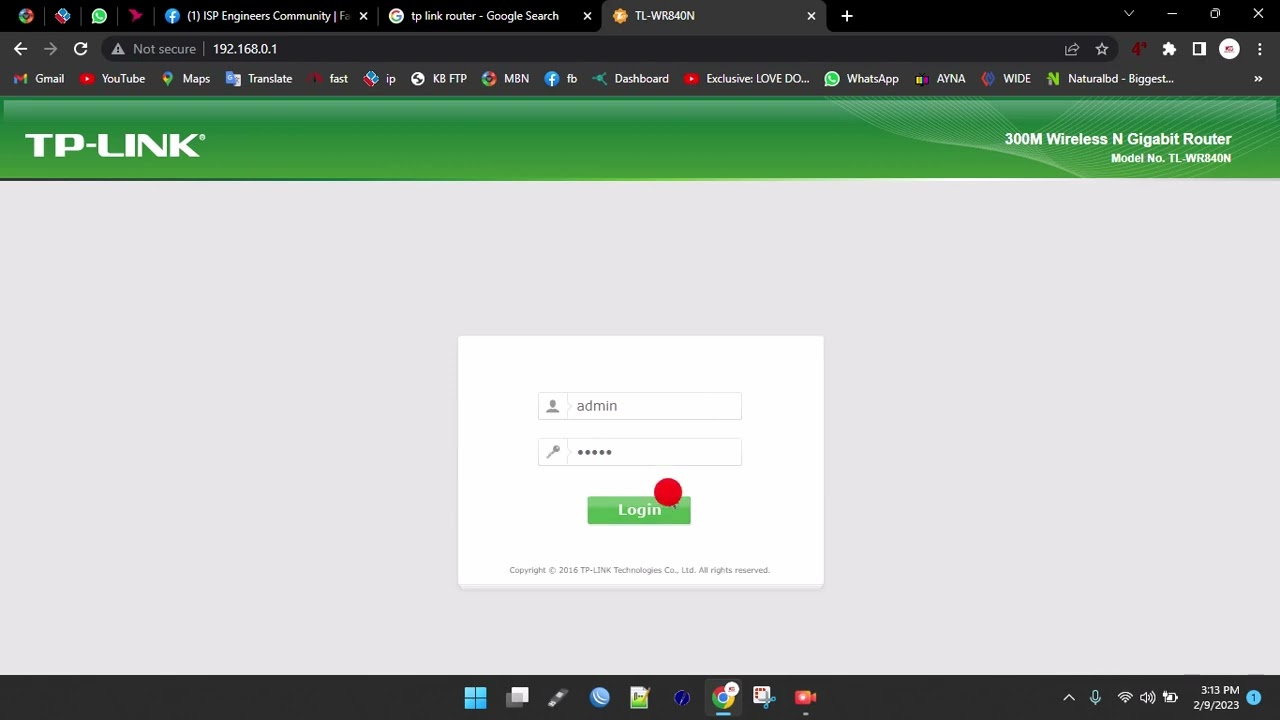Viewport: 1280px width, 720px height.
Task: Bookmark this page with star
Action: coord(1102,49)
